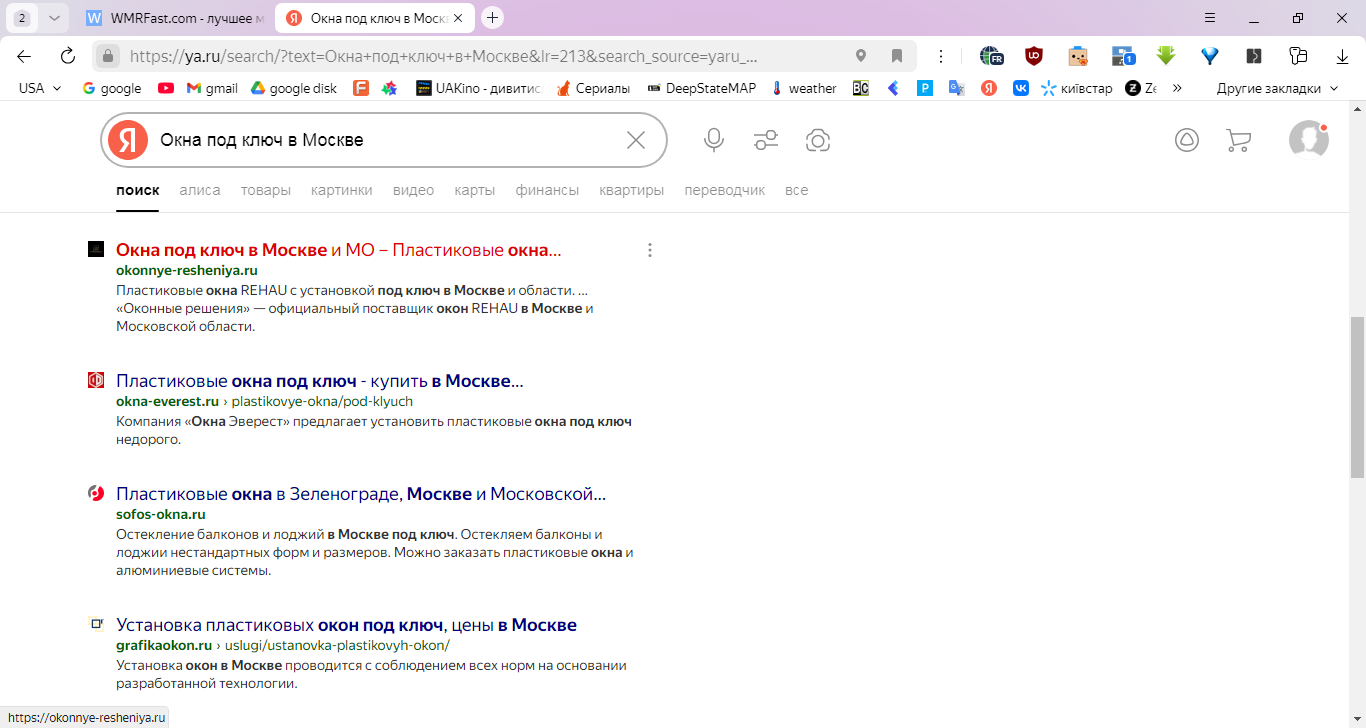The image size is (1366, 728).
Task: Click the grafikaokon.ru domain link
Action: (x=164, y=645)
